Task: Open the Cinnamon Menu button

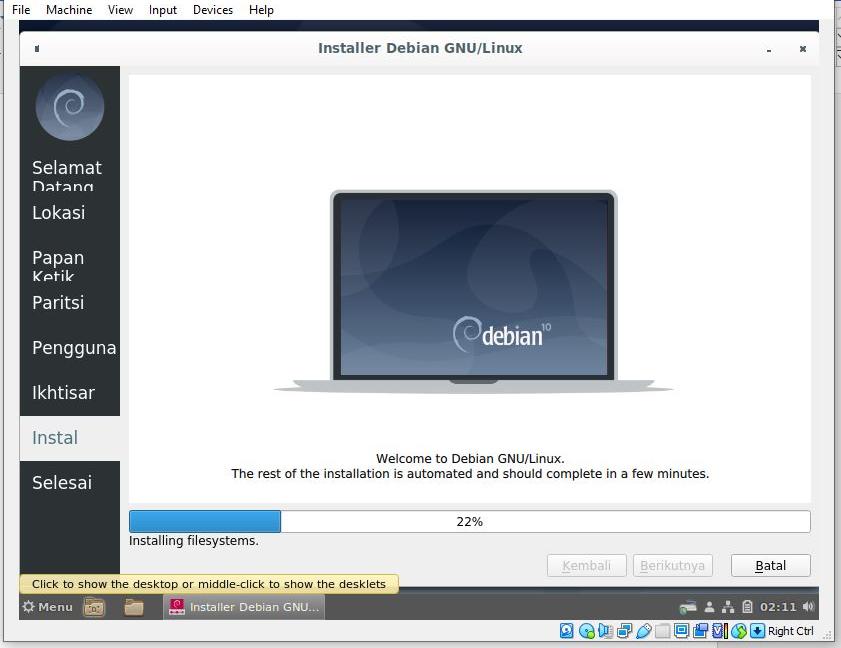Action: point(48,607)
